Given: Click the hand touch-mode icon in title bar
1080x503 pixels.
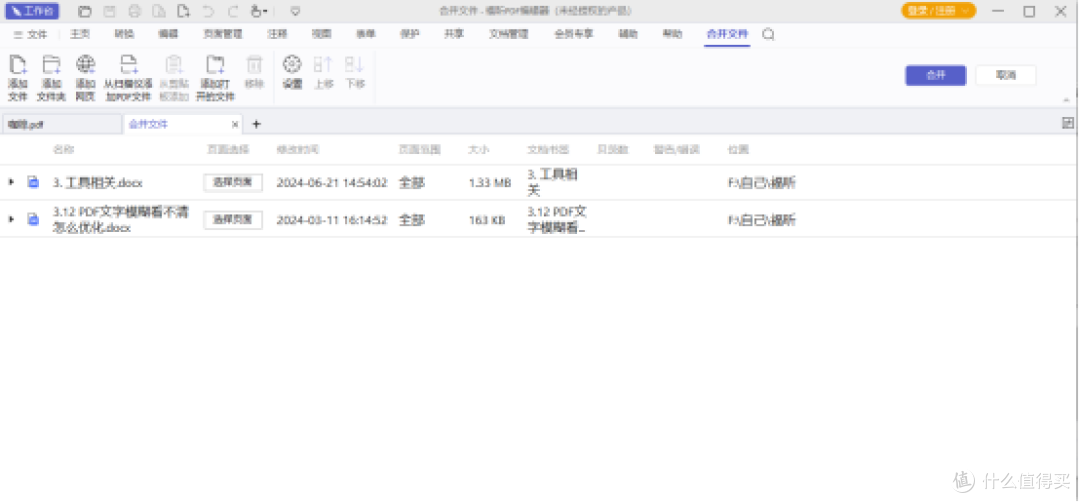Looking at the screenshot, I should point(257,11).
